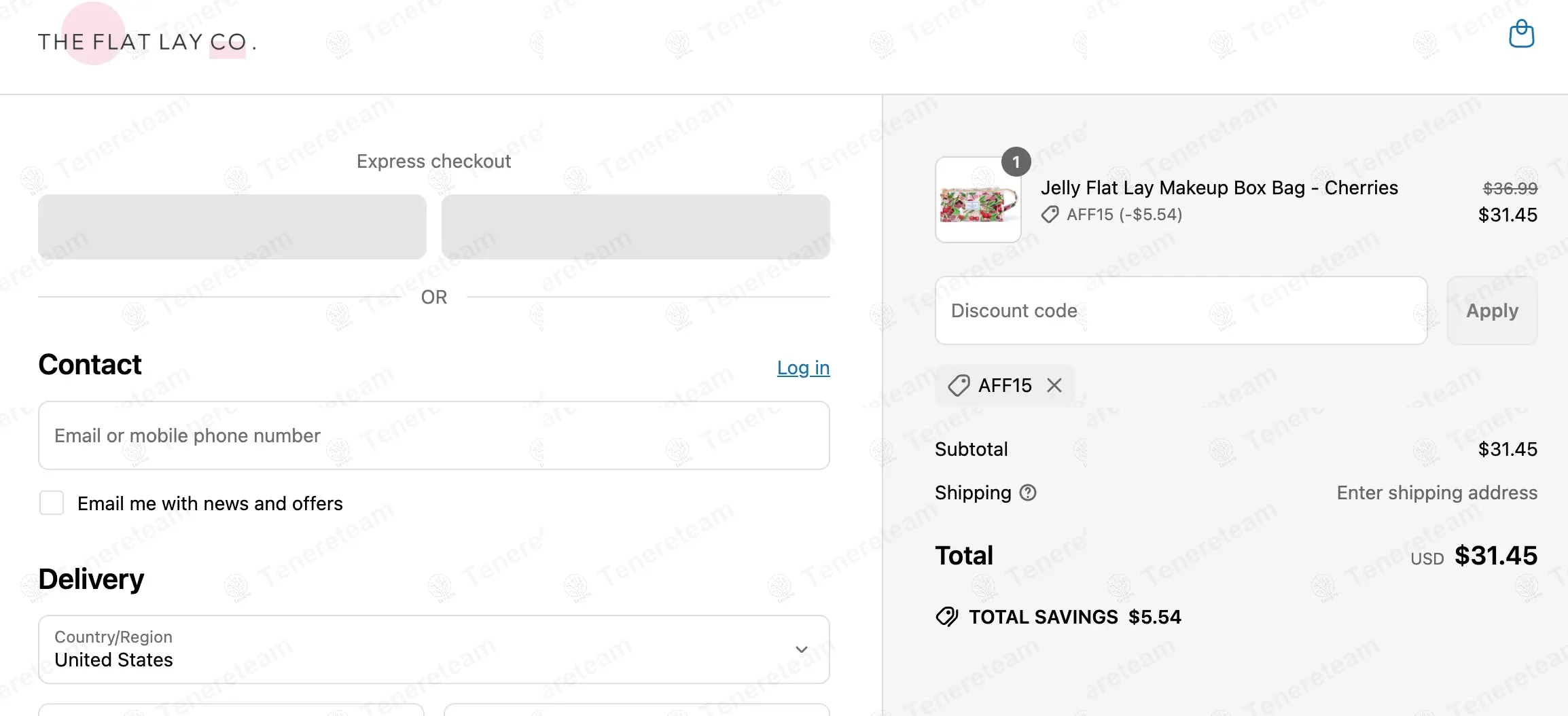
Task: Click the Log in link
Action: point(803,368)
